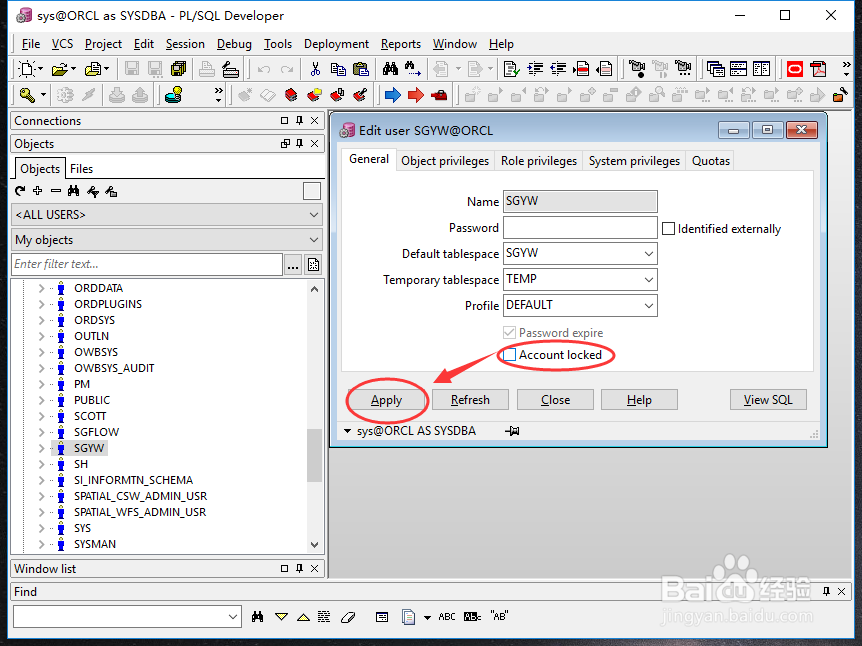Click the Find next binoculars-arrow icon
The height and width of the screenshot is (646, 862).
click(412, 69)
